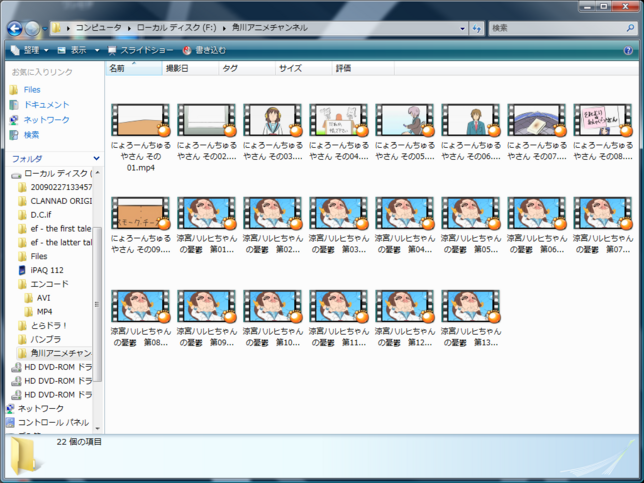Select video 涼宮ハルヒちゃんの憂鬱 第13
This screenshot has height=483, width=644.
point(471,318)
